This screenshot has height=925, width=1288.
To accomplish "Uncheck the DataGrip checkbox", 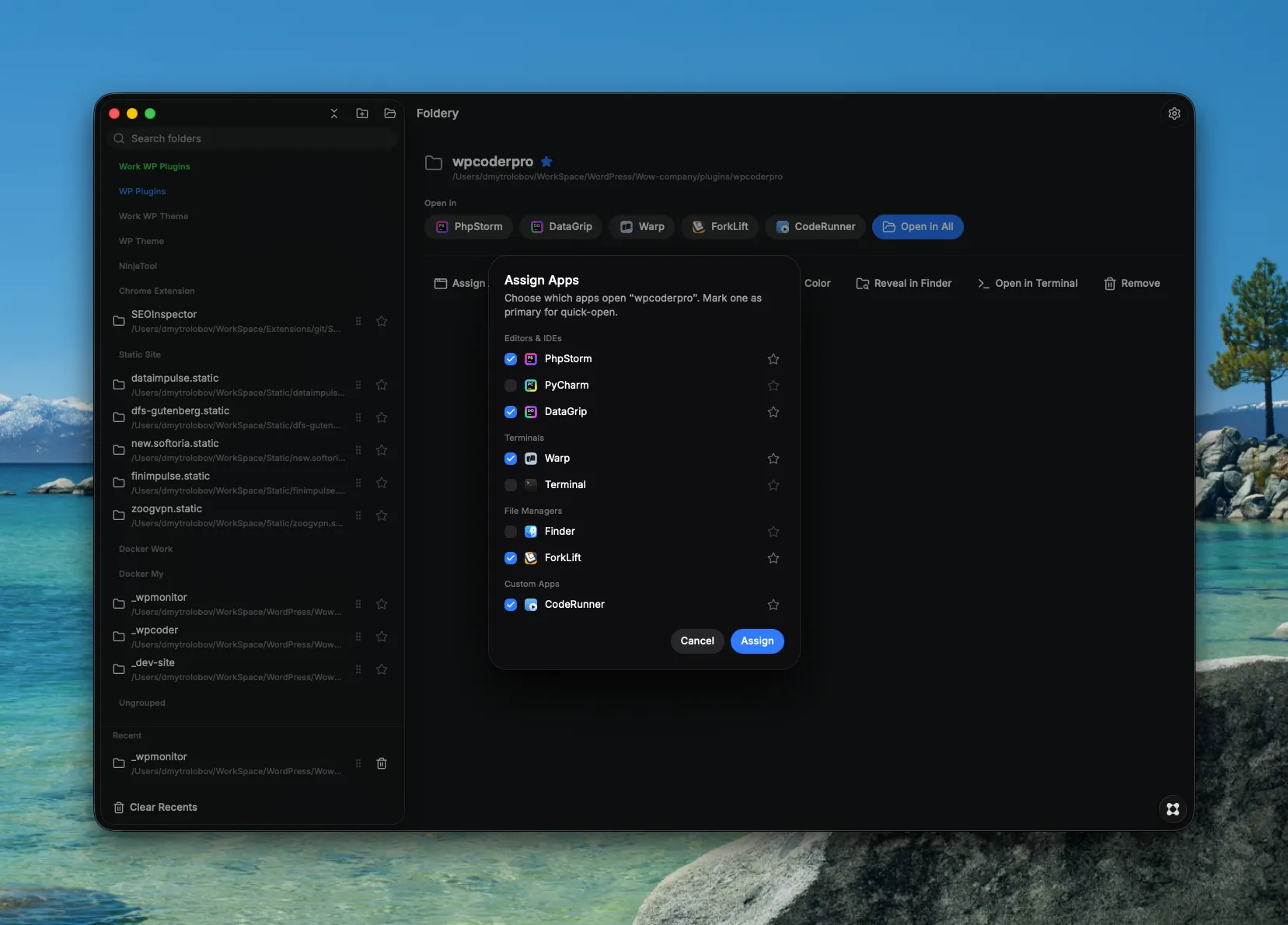I will coord(511,412).
